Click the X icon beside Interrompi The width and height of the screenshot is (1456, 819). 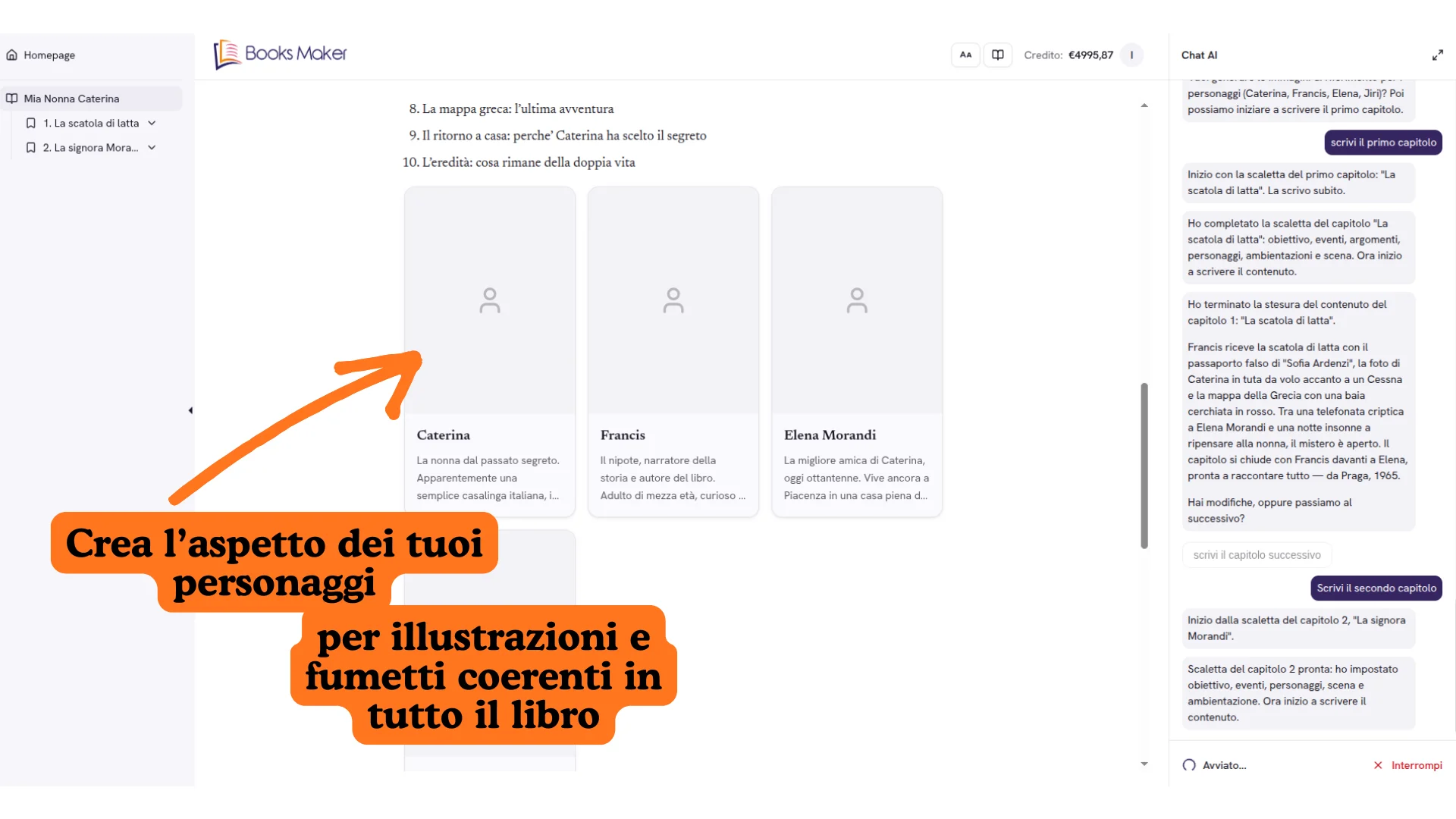1378,765
